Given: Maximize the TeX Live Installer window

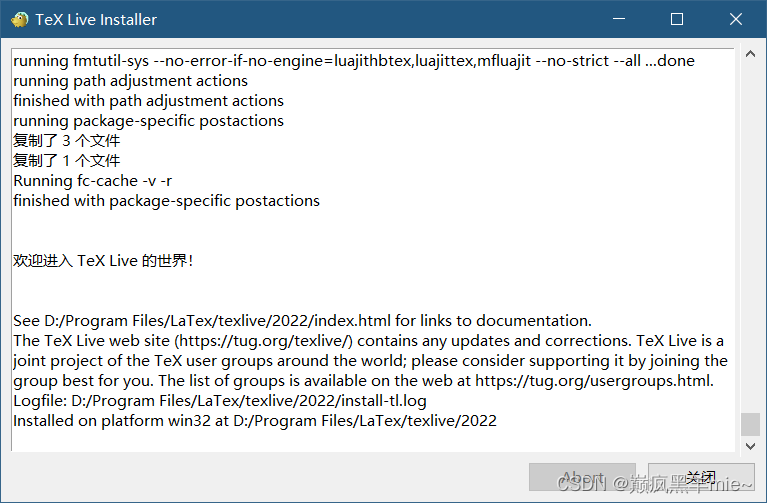Looking at the screenshot, I should click(x=677, y=19).
